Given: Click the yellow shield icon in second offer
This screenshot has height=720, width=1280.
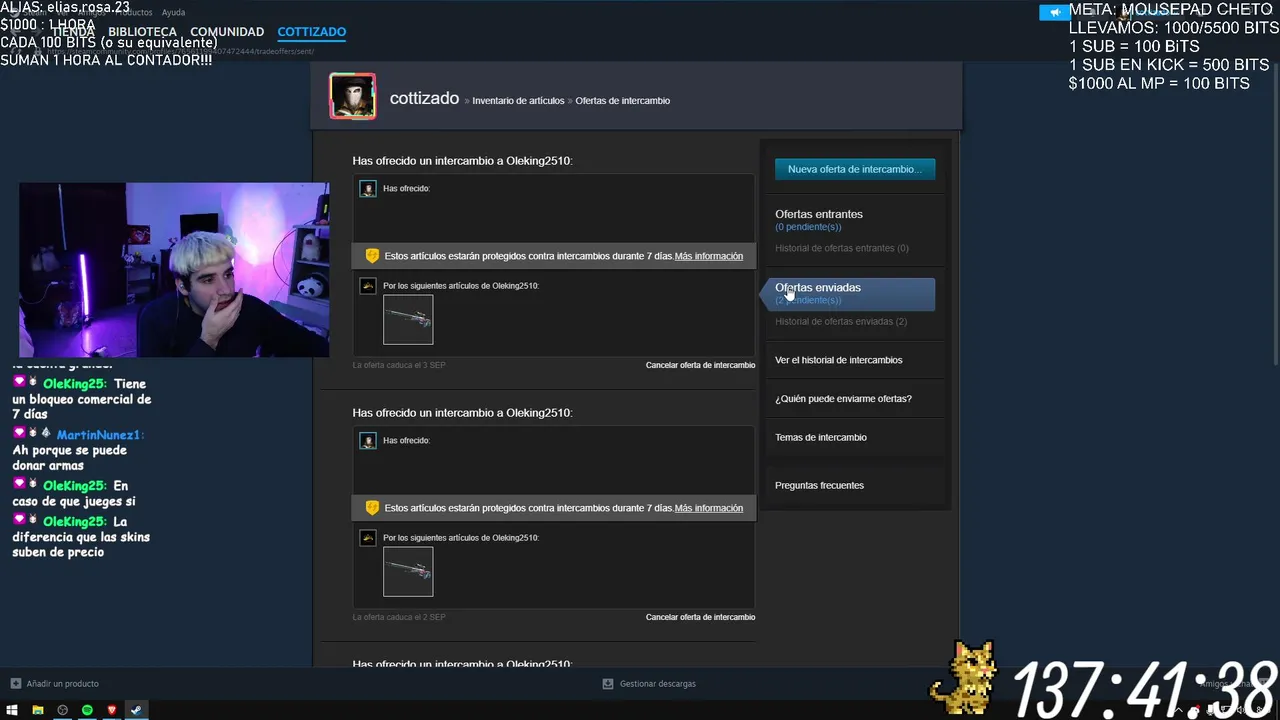Looking at the screenshot, I should point(372,508).
